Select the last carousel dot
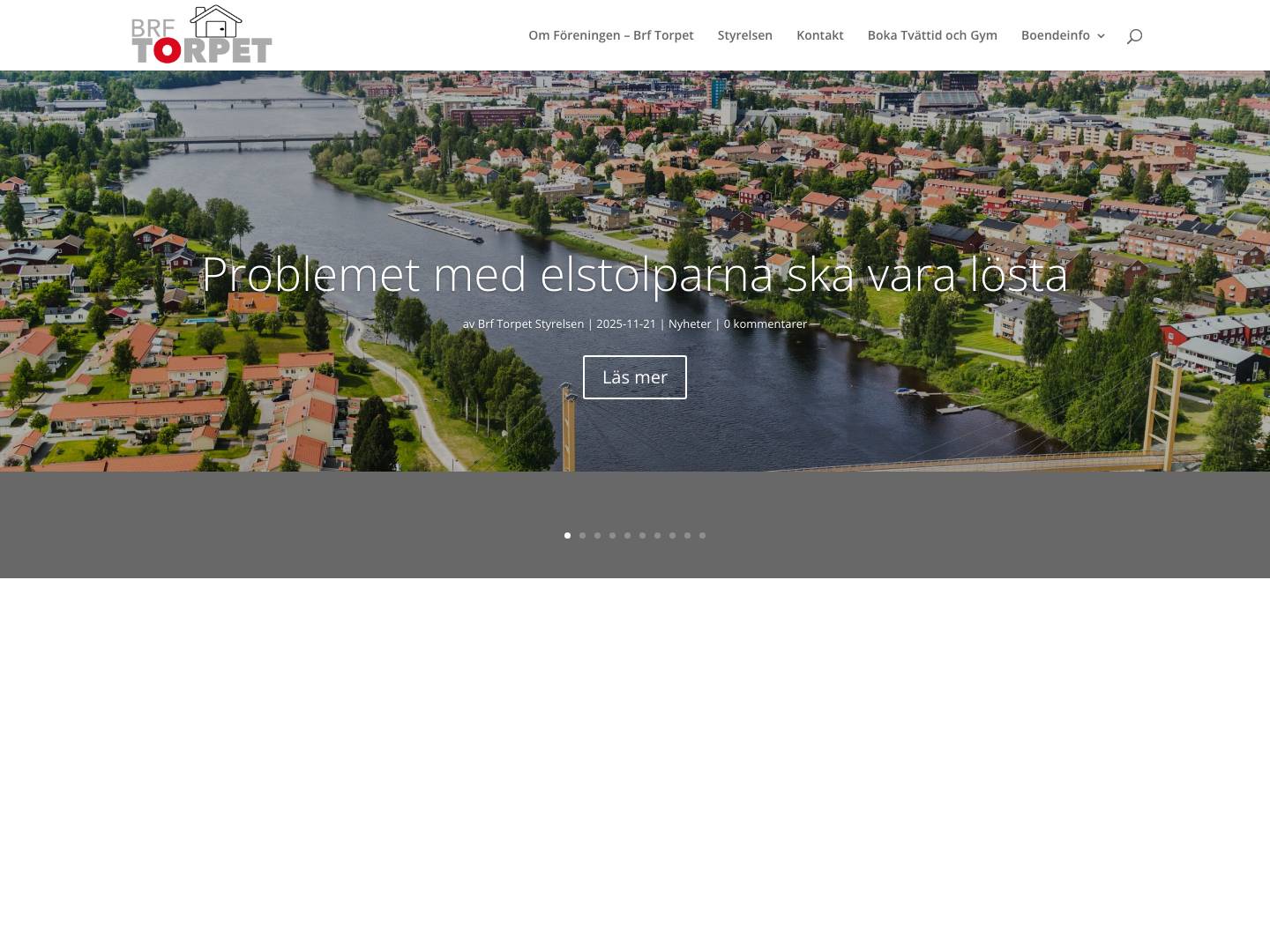 tap(702, 535)
